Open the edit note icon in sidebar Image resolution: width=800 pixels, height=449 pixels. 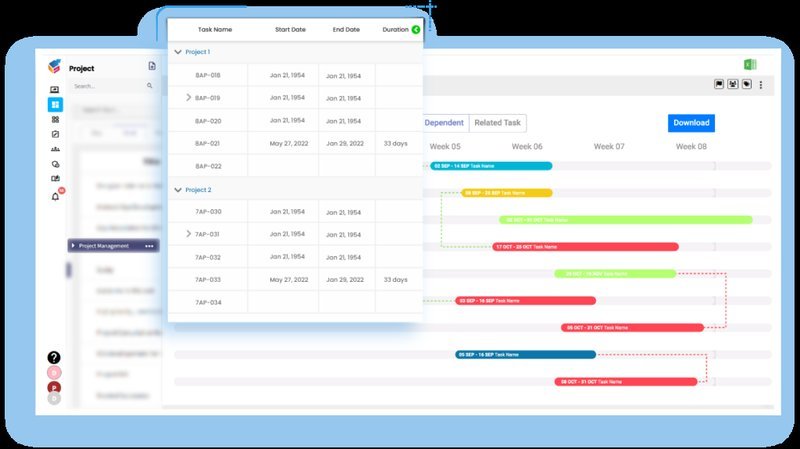click(x=55, y=134)
